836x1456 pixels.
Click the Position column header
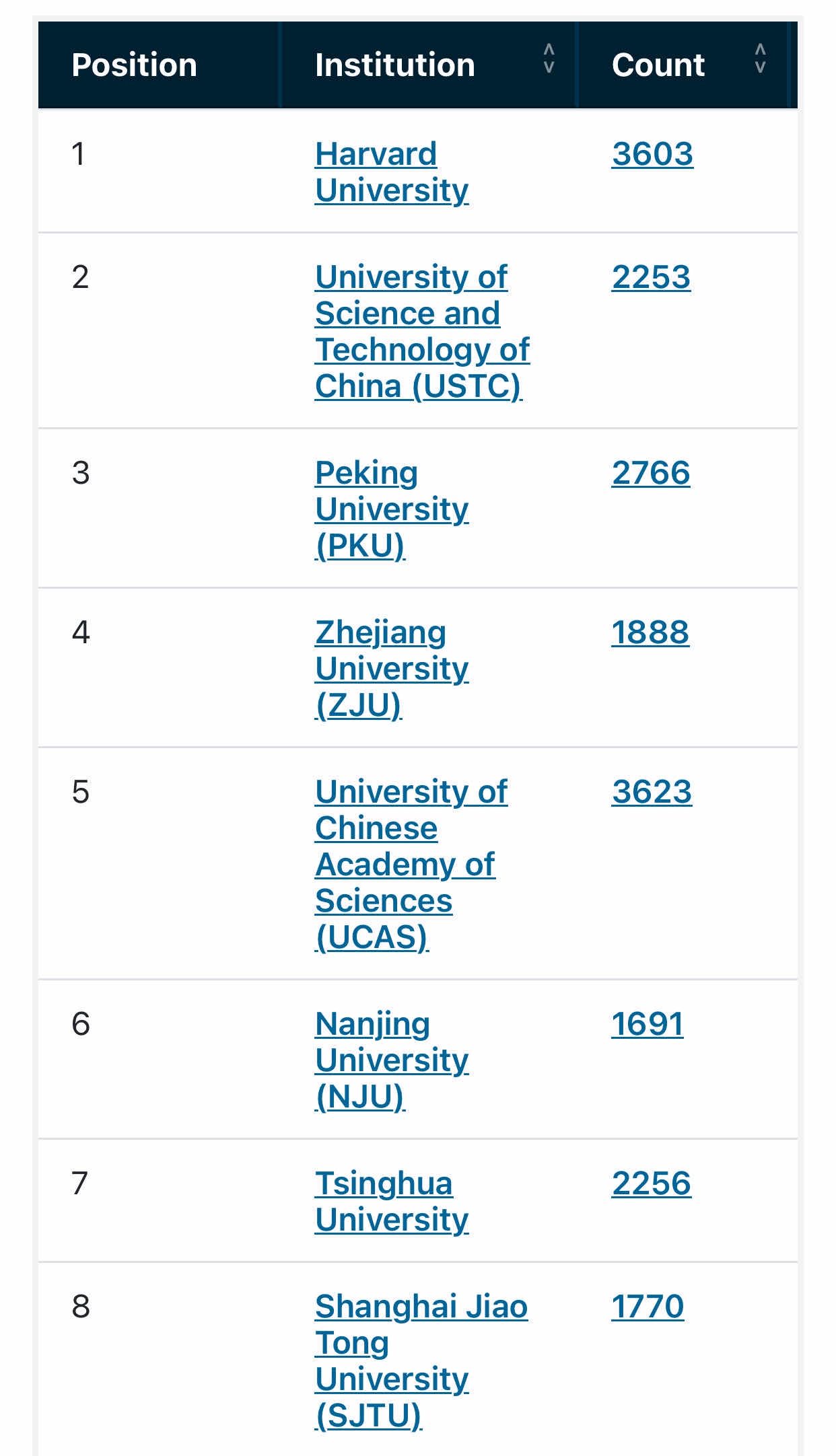134,65
